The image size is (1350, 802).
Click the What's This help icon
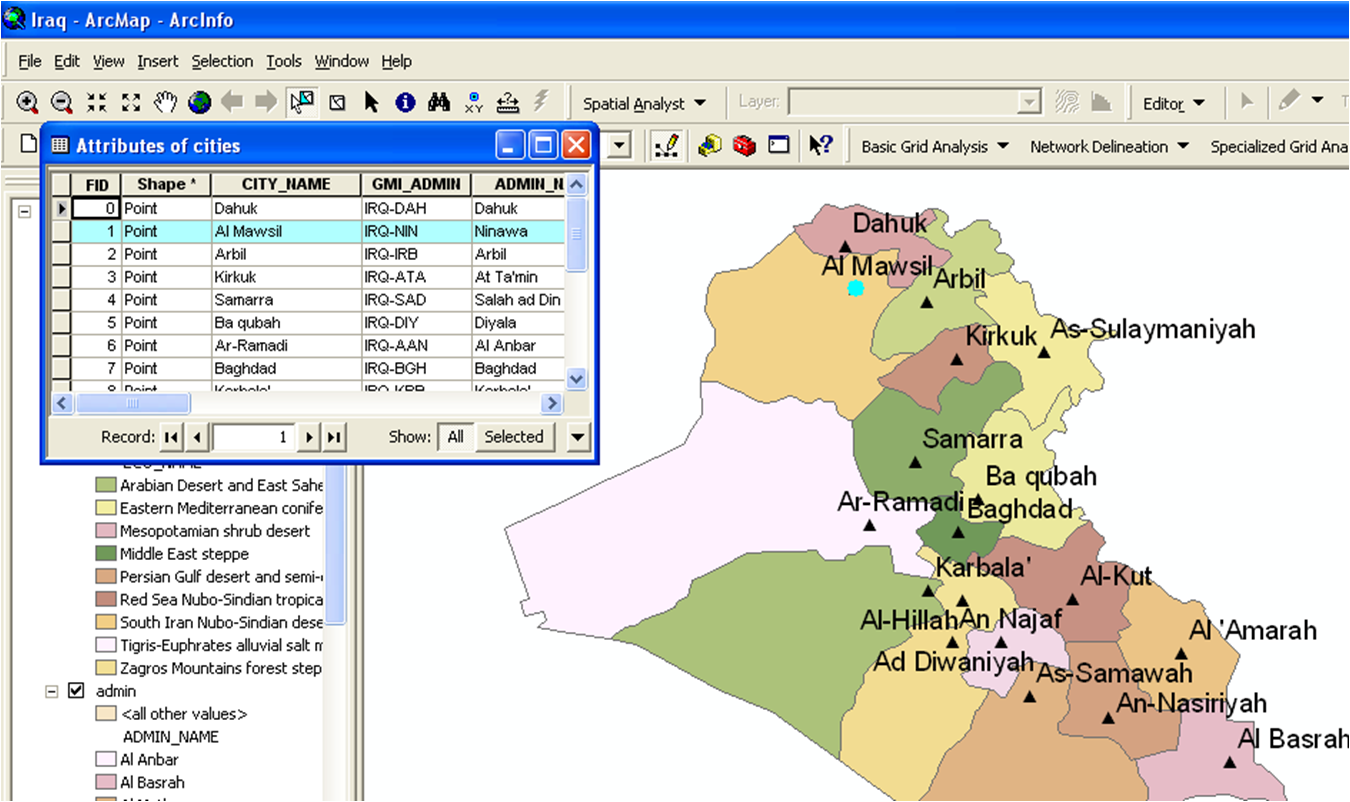coord(820,146)
